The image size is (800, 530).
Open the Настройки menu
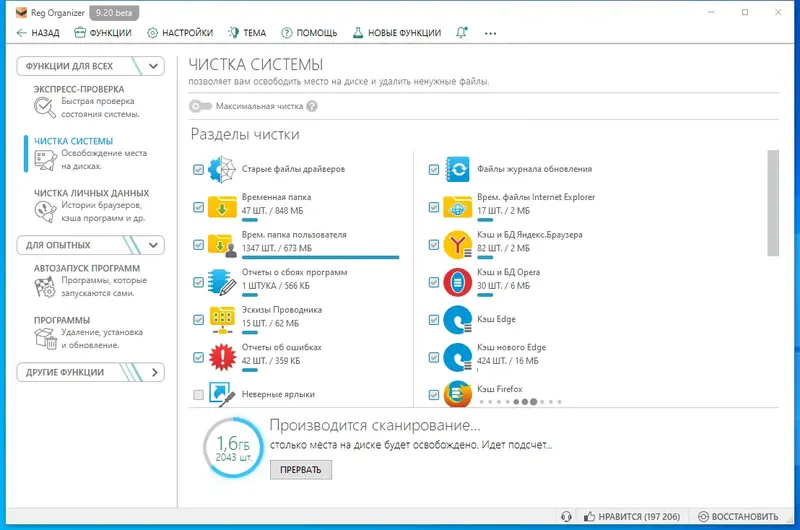coord(180,33)
